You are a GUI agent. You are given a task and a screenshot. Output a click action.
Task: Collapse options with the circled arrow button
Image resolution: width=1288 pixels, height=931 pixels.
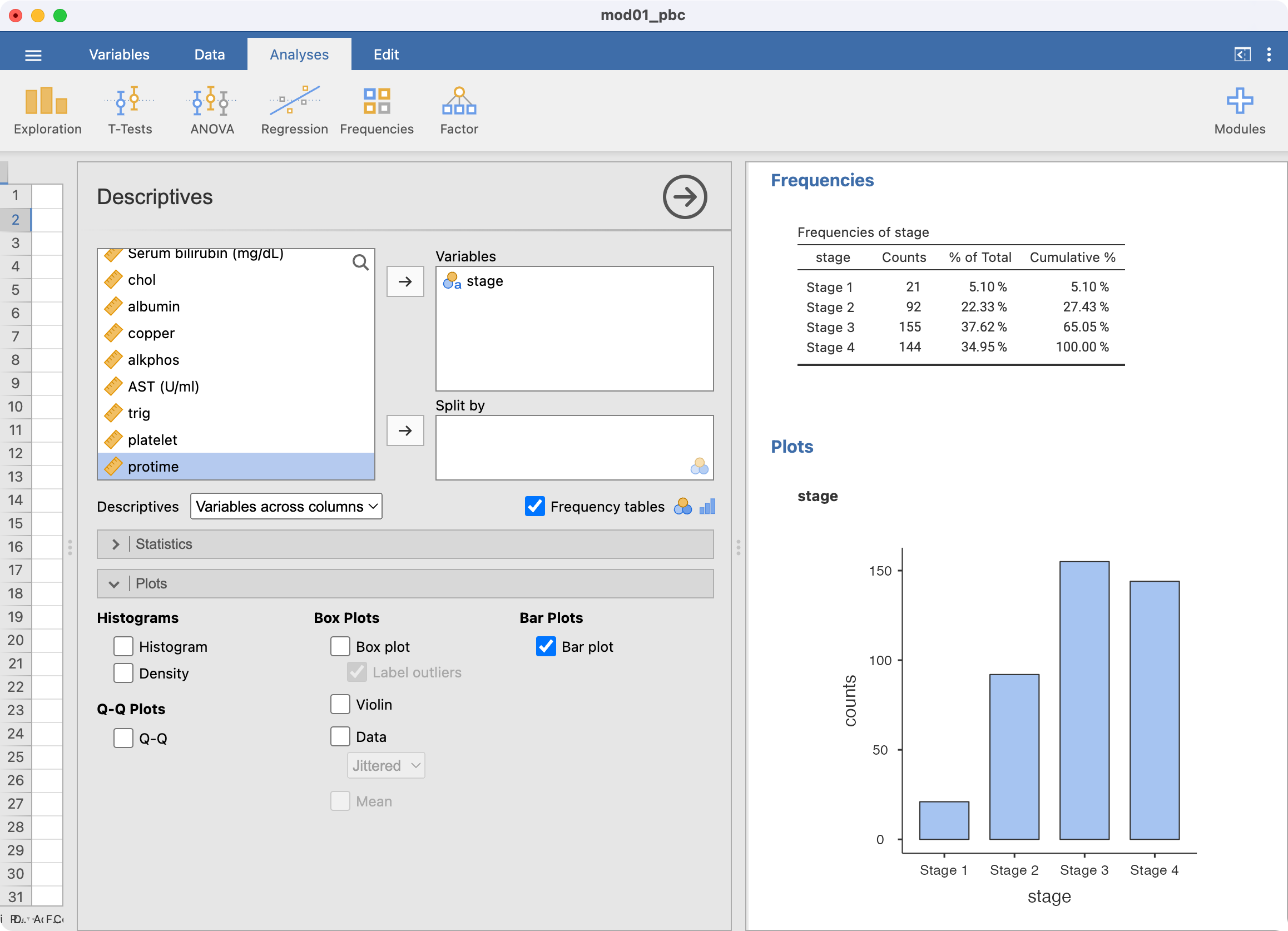tap(685, 197)
